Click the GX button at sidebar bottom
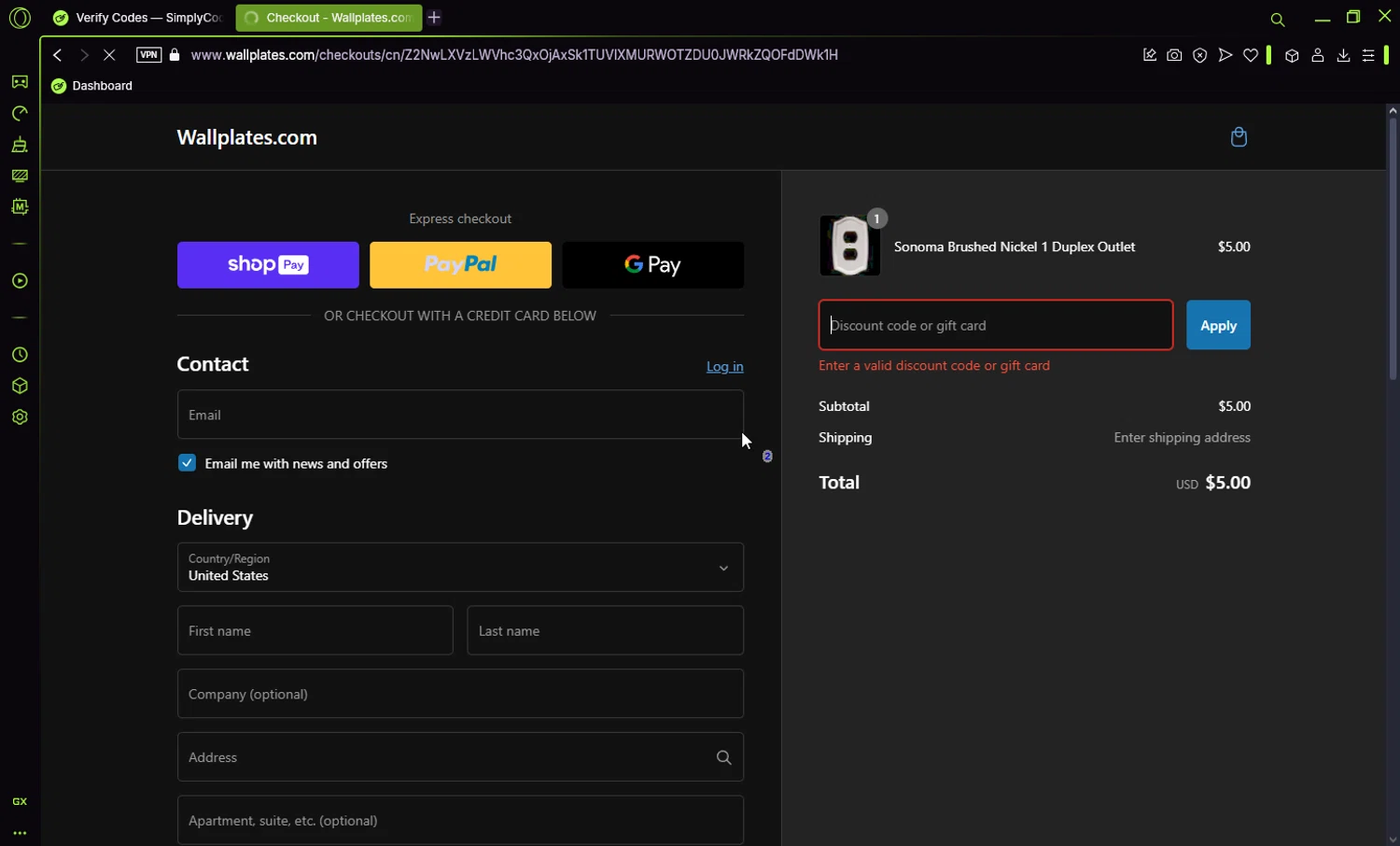This screenshot has height=846, width=1400. tap(20, 801)
